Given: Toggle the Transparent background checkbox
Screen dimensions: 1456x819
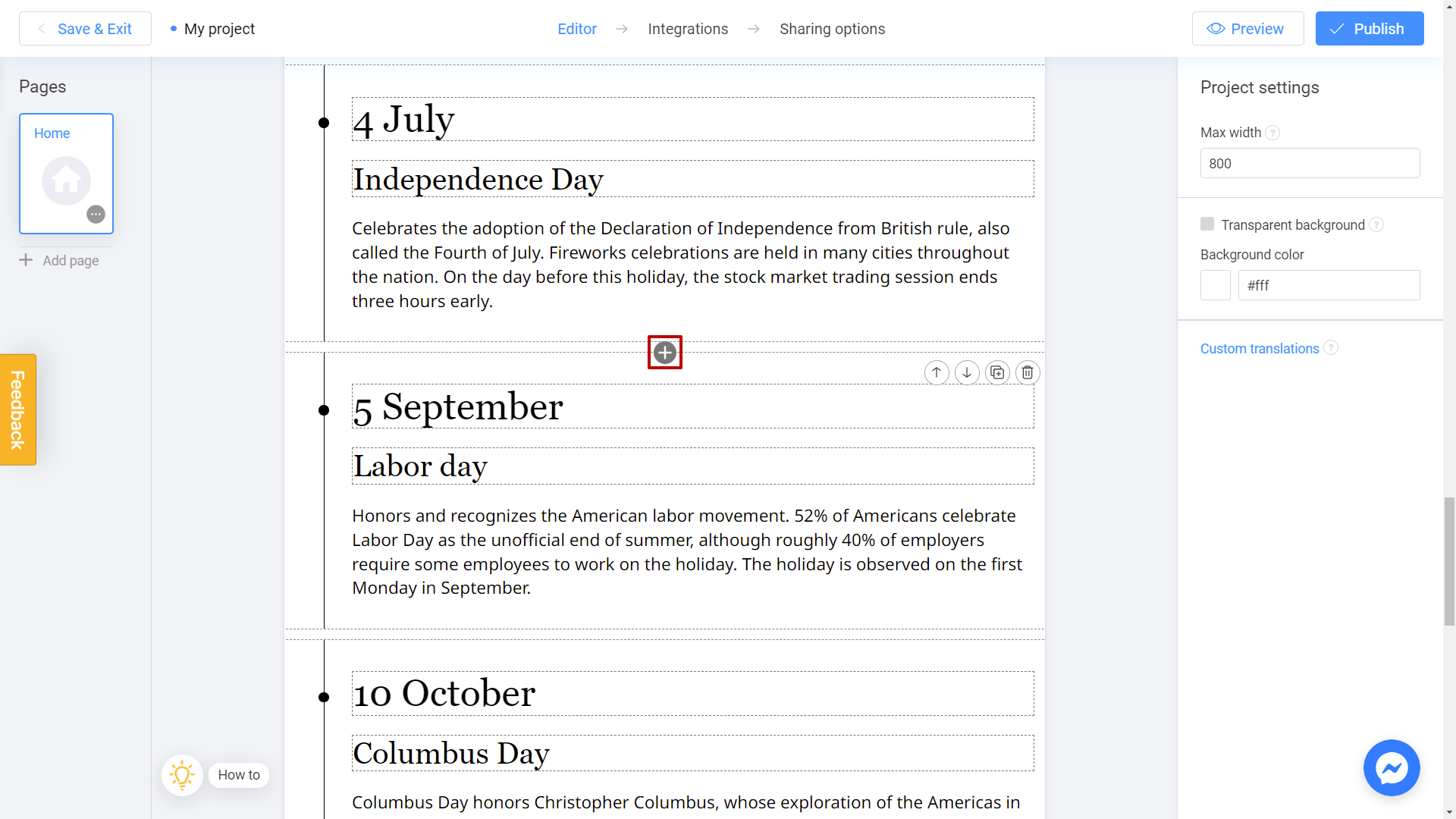Looking at the screenshot, I should 1207,224.
